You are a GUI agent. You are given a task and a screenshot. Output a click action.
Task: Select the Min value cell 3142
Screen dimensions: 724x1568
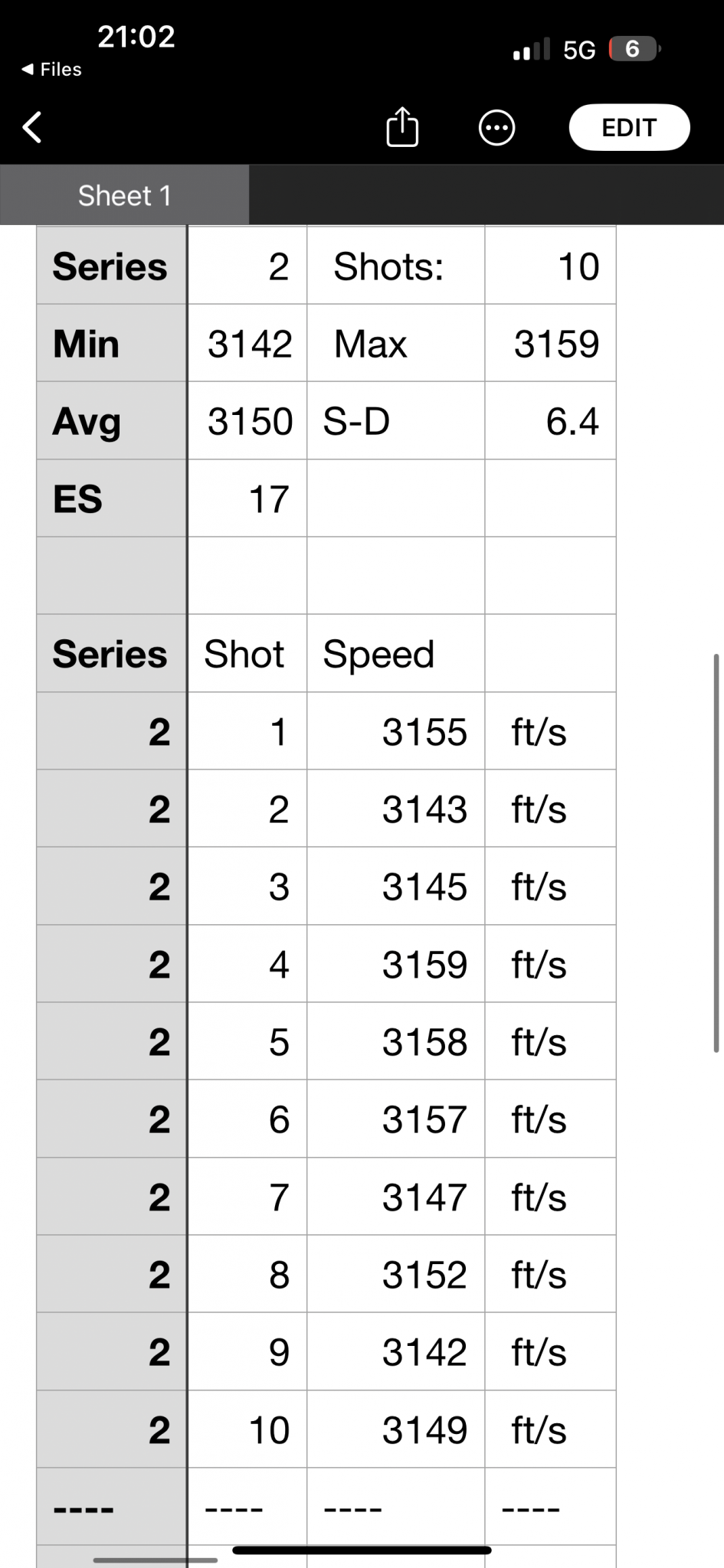247,343
